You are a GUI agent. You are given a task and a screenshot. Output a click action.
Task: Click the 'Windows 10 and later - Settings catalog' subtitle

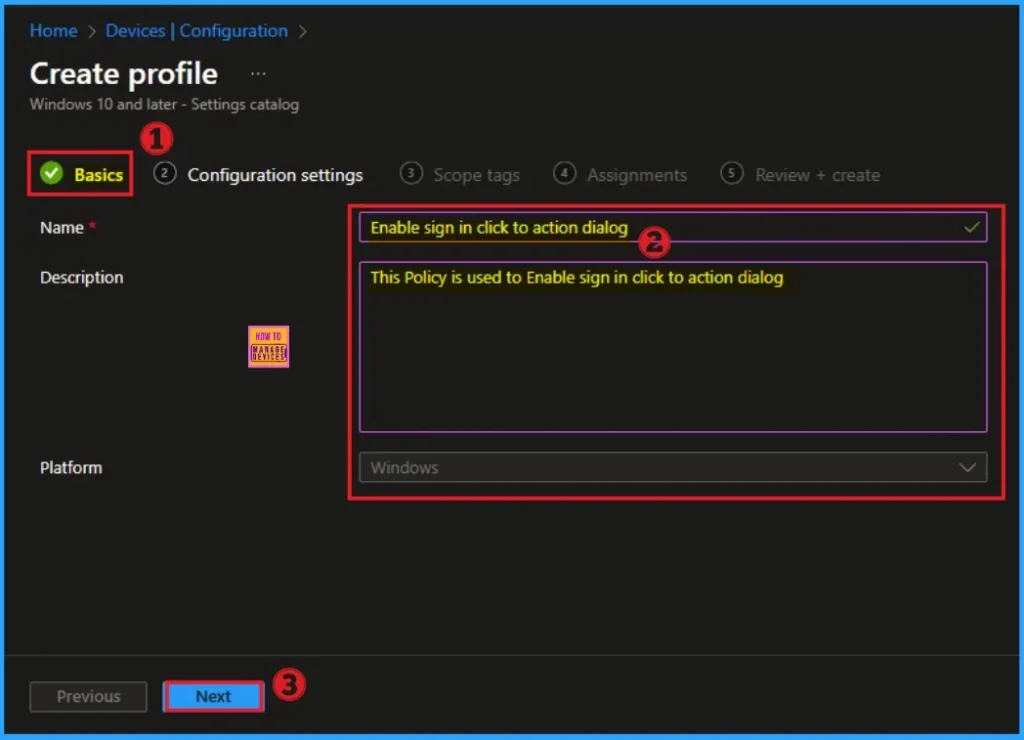point(164,105)
